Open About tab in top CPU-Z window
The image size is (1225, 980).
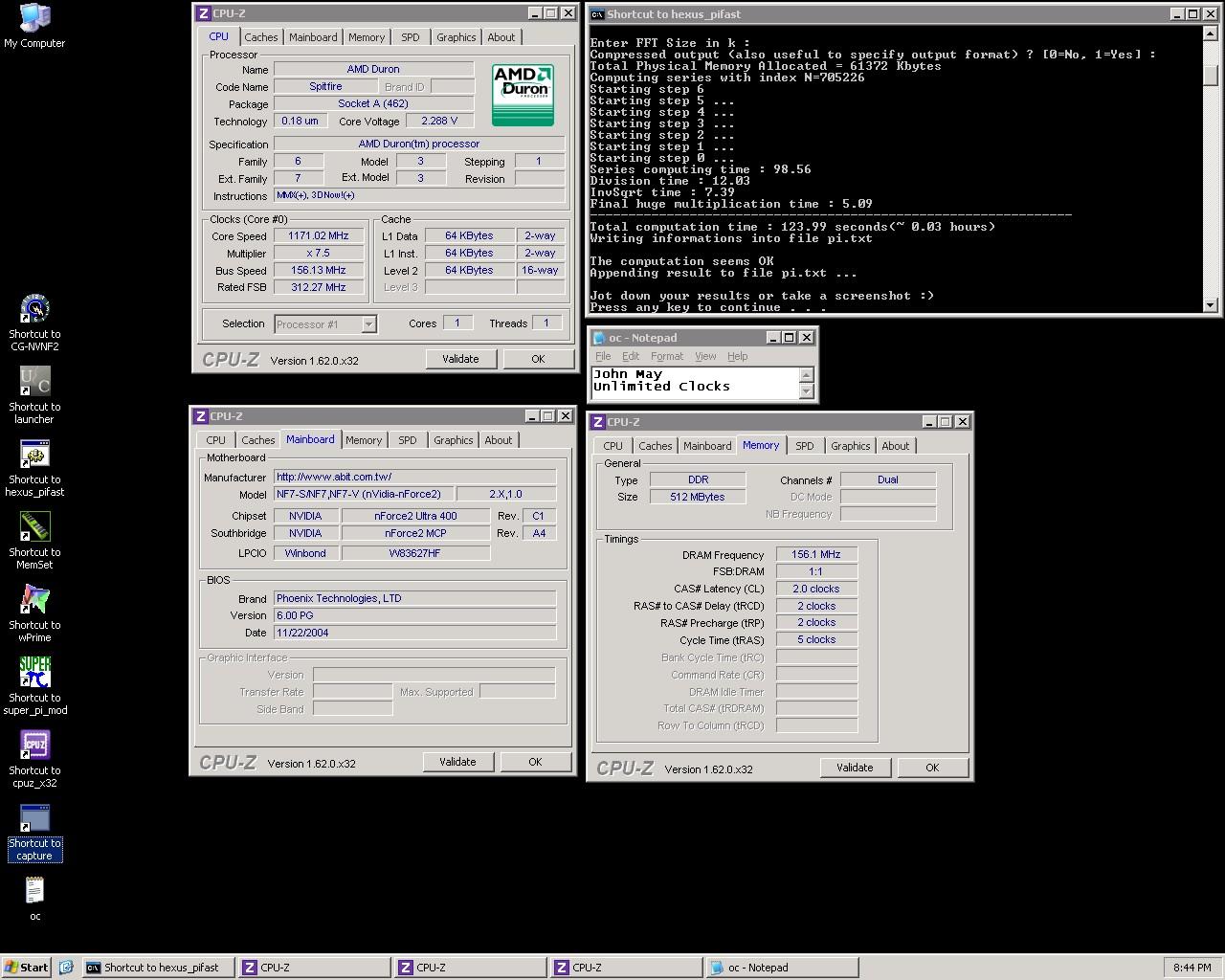(501, 37)
